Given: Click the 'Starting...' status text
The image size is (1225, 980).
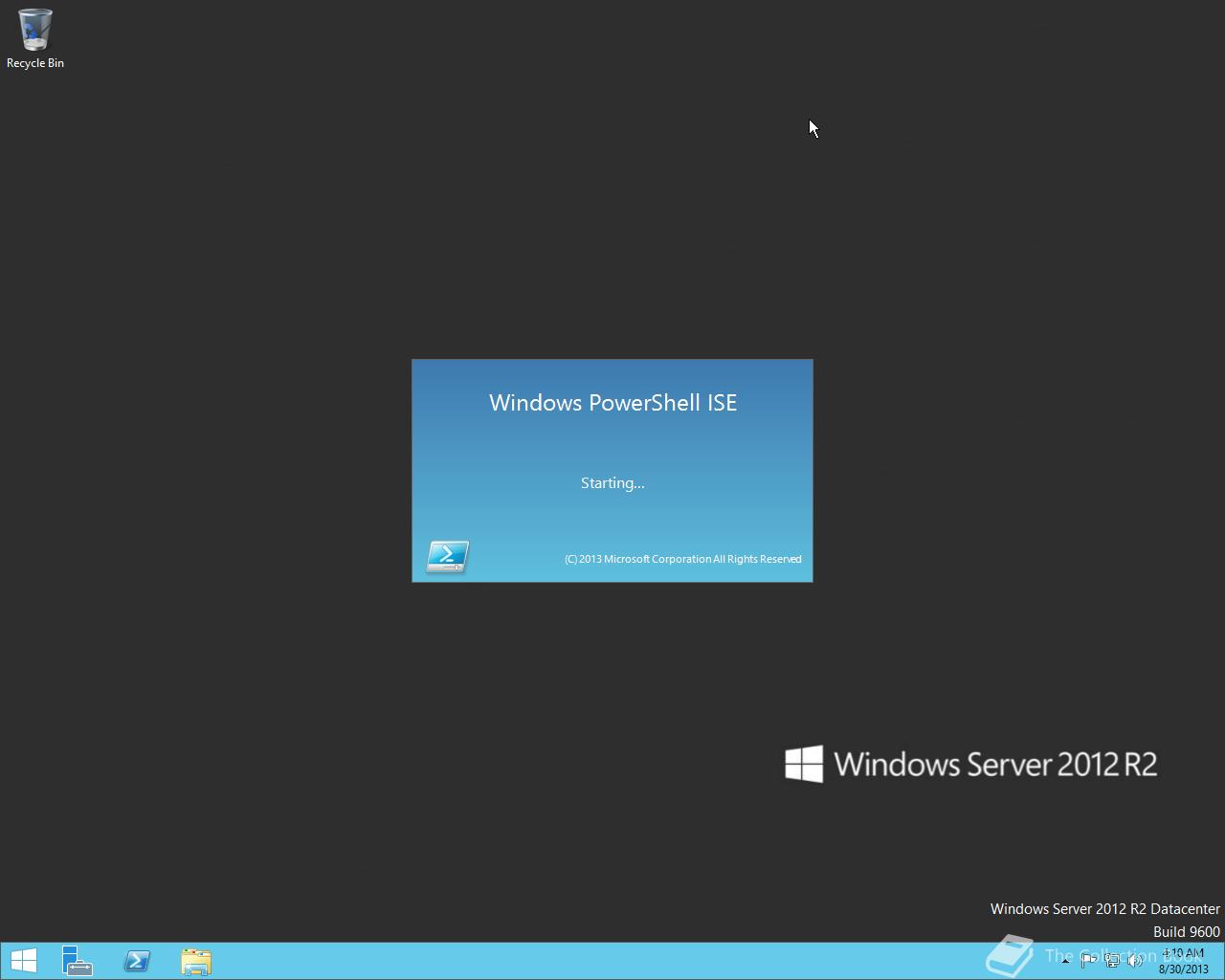Looking at the screenshot, I should pyautogui.click(x=612, y=483).
